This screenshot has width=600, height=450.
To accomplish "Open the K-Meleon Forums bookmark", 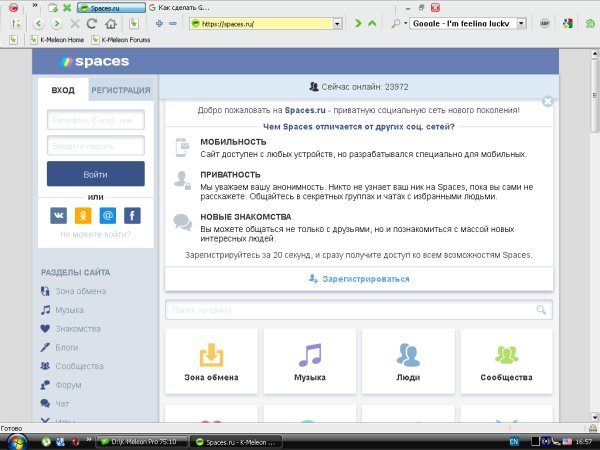I will [x=121, y=39].
